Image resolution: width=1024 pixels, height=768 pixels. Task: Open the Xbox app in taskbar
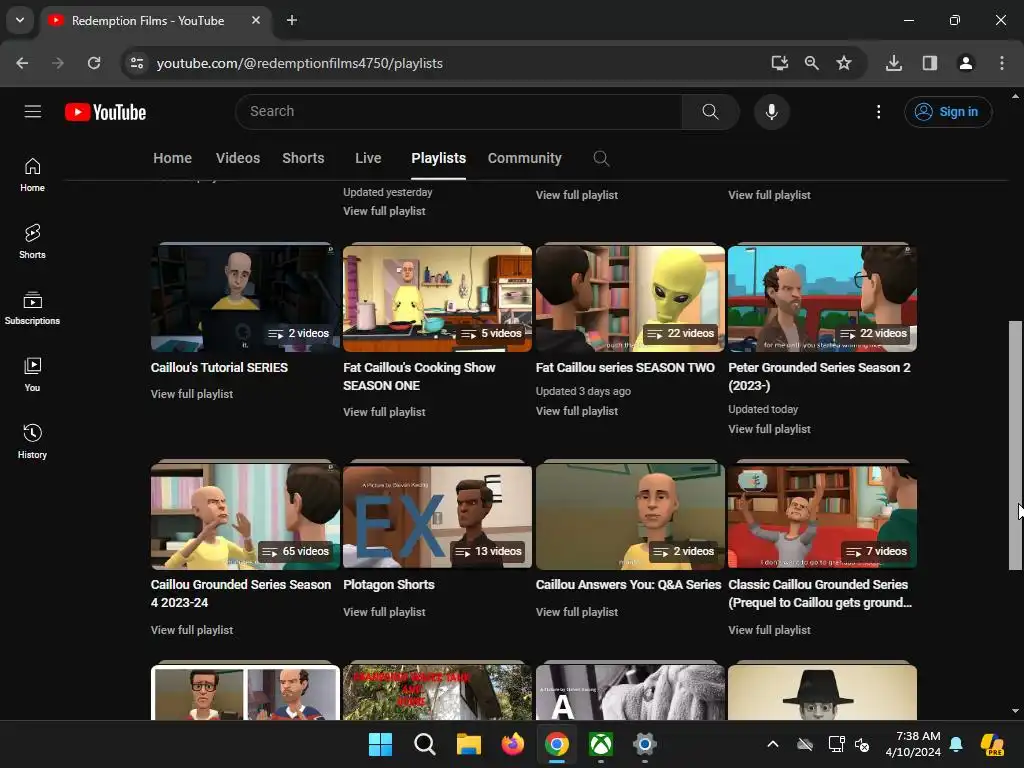pyautogui.click(x=601, y=744)
